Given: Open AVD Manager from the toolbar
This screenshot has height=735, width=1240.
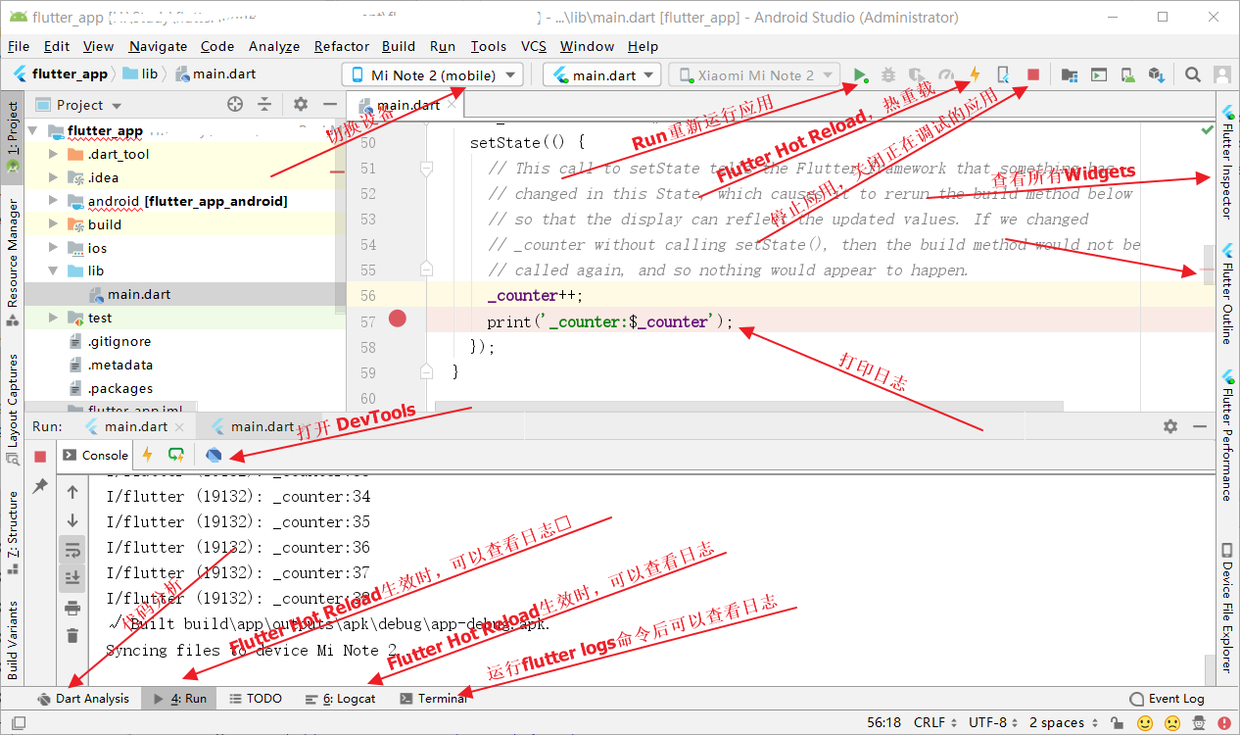Looking at the screenshot, I should coord(1127,75).
